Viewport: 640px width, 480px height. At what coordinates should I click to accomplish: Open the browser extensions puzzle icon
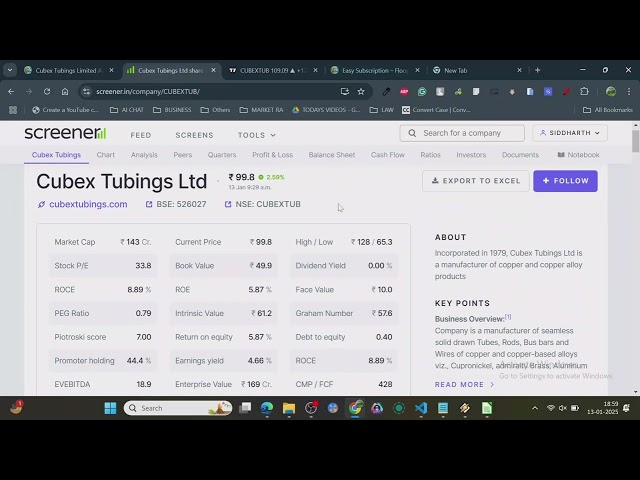pyautogui.click(x=584, y=91)
